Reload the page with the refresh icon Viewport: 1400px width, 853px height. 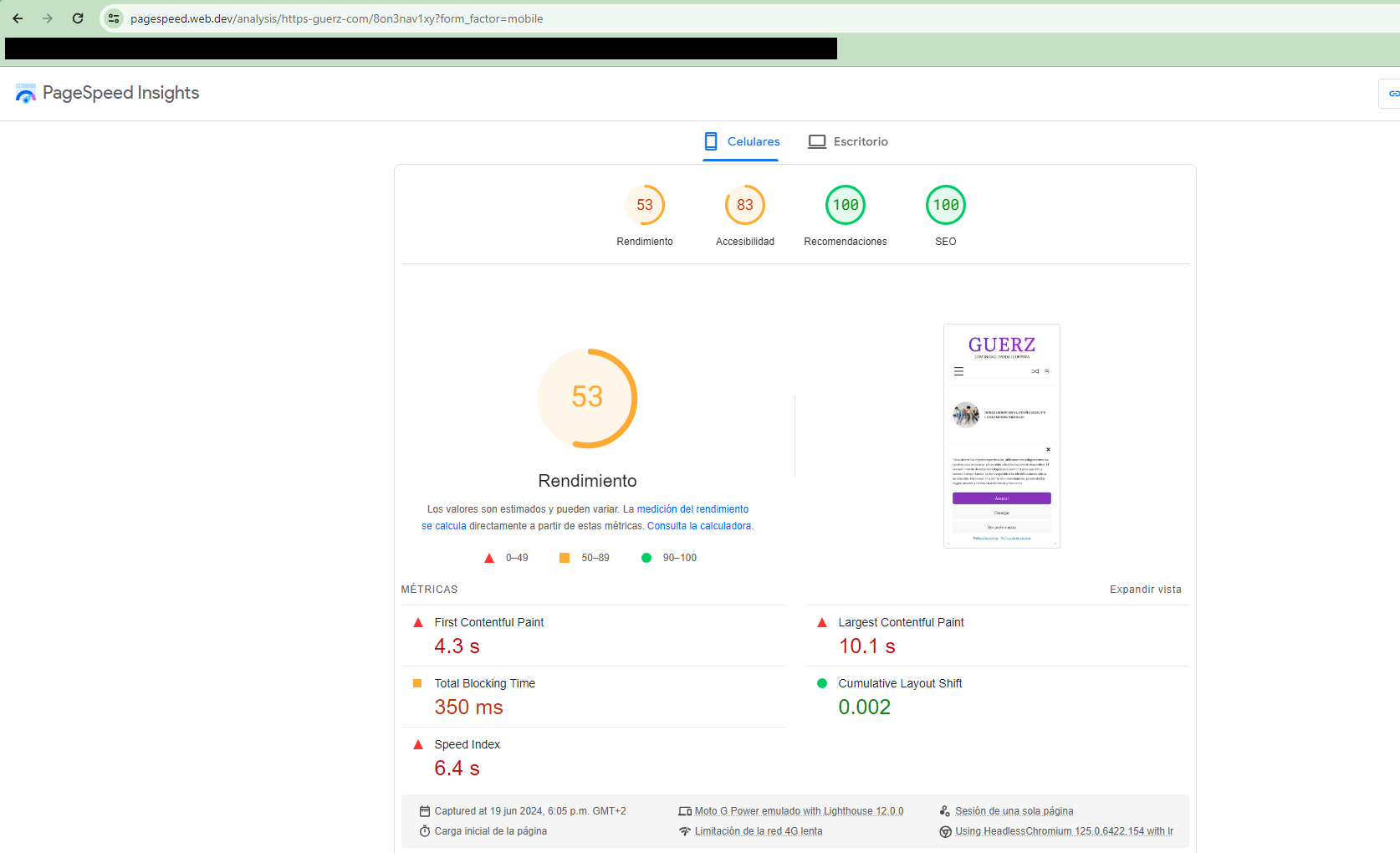point(78,18)
